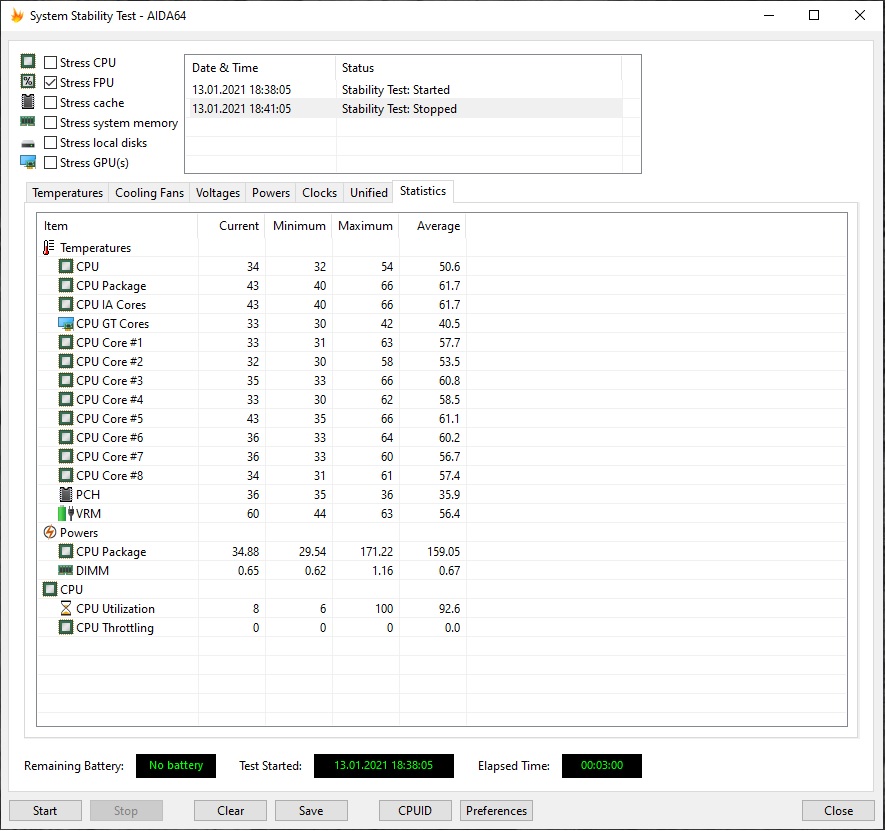Click the chip icon of CPU Core #6 row
This screenshot has width=887, height=831.
[x=66, y=437]
